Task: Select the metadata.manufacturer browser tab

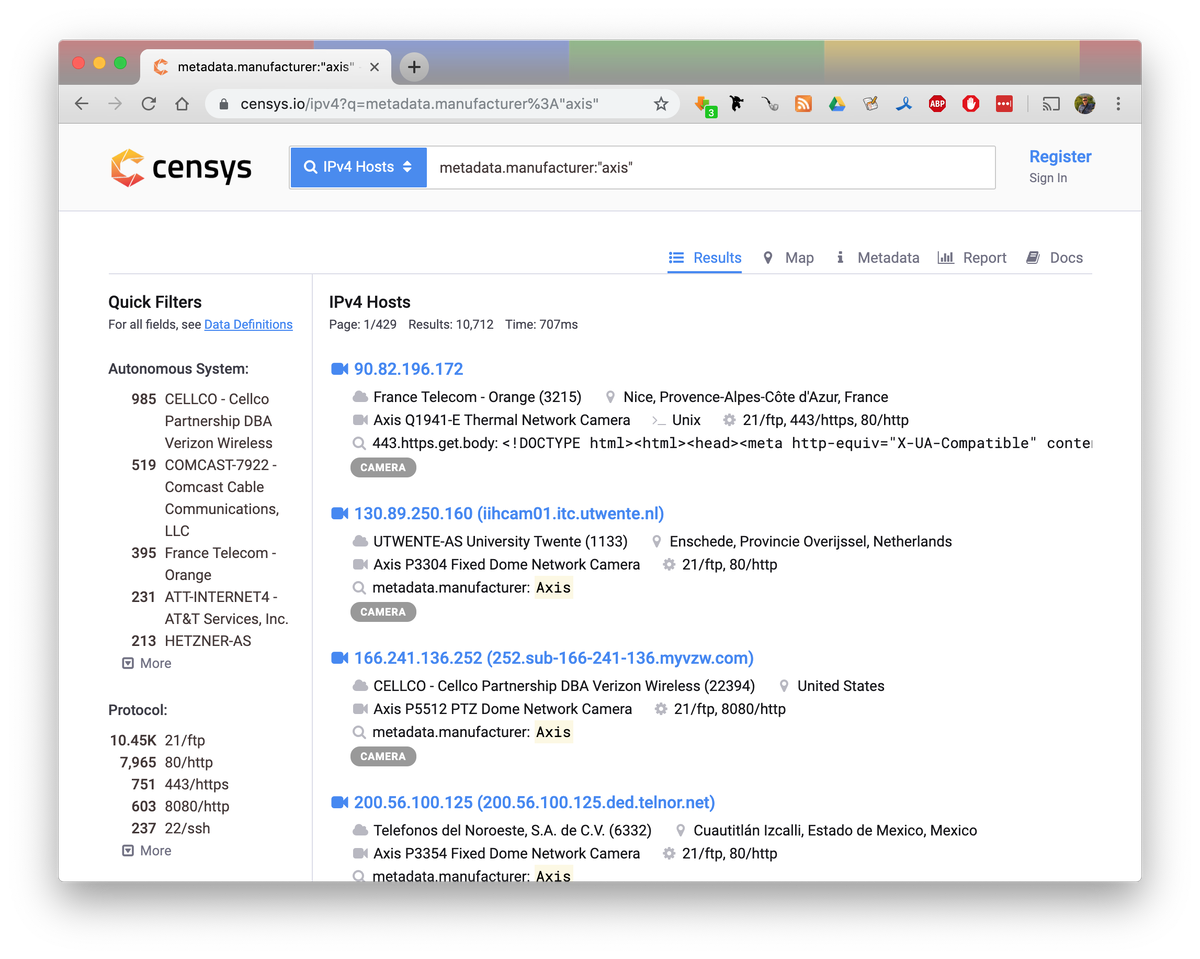Action: pyautogui.click(x=264, y=67)
